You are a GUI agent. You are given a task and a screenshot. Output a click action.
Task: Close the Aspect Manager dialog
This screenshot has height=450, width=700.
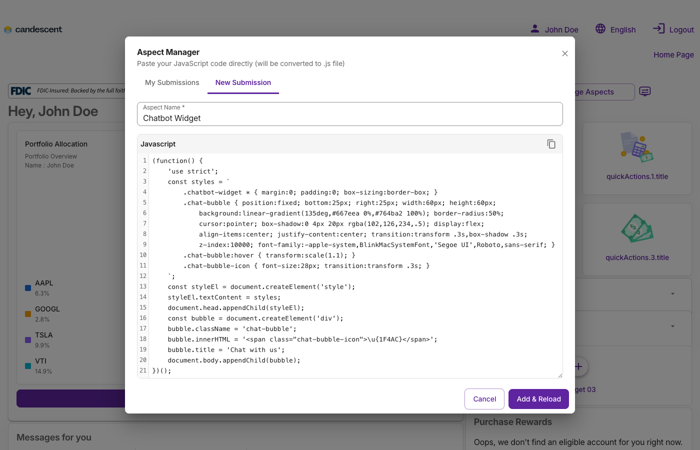click(565, 54)
